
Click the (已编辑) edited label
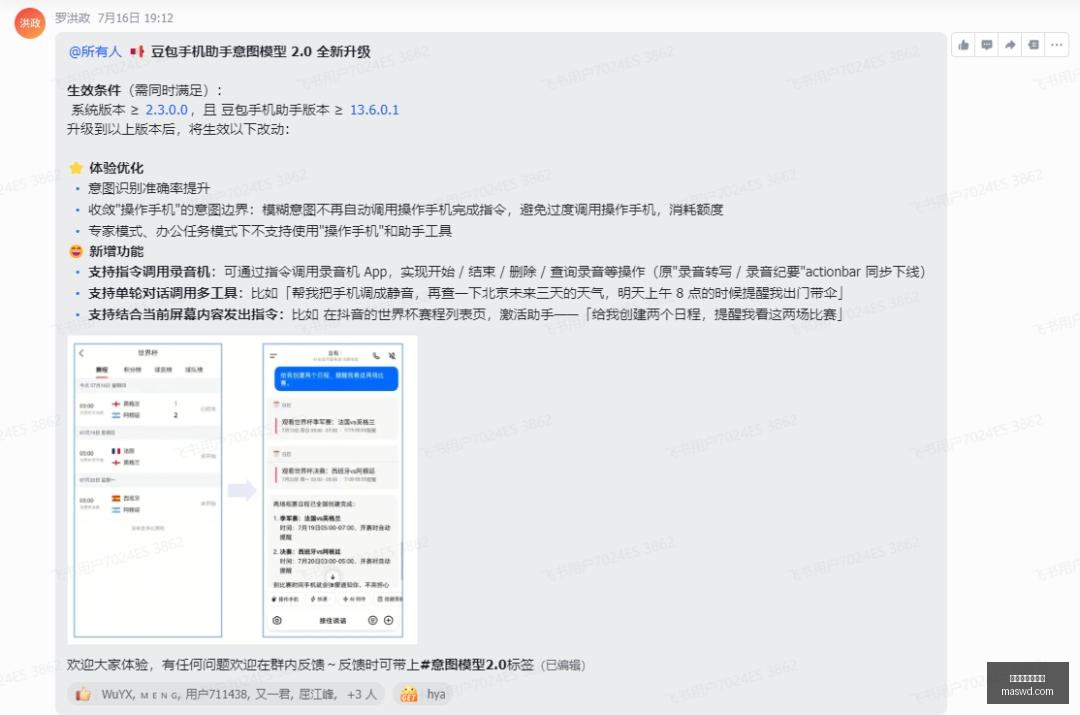(563, 665)
